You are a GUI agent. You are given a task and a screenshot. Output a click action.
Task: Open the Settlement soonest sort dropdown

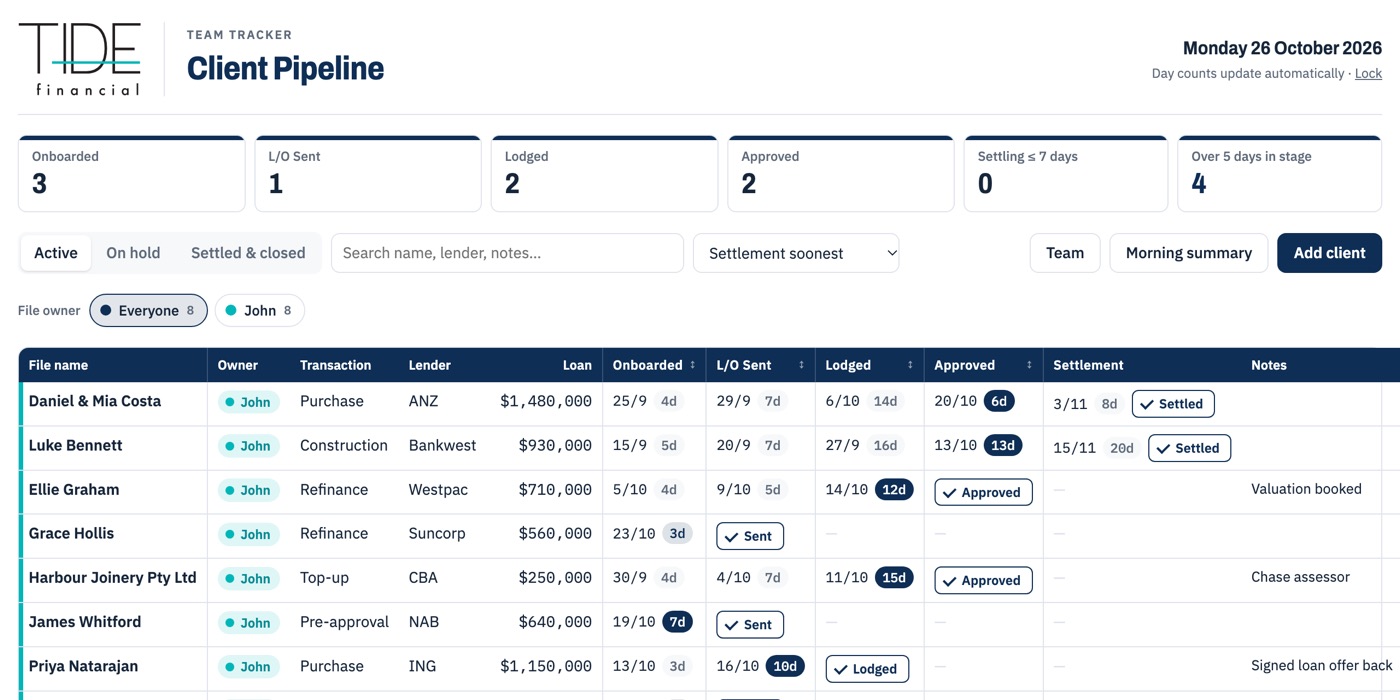[x=796, y=253]
